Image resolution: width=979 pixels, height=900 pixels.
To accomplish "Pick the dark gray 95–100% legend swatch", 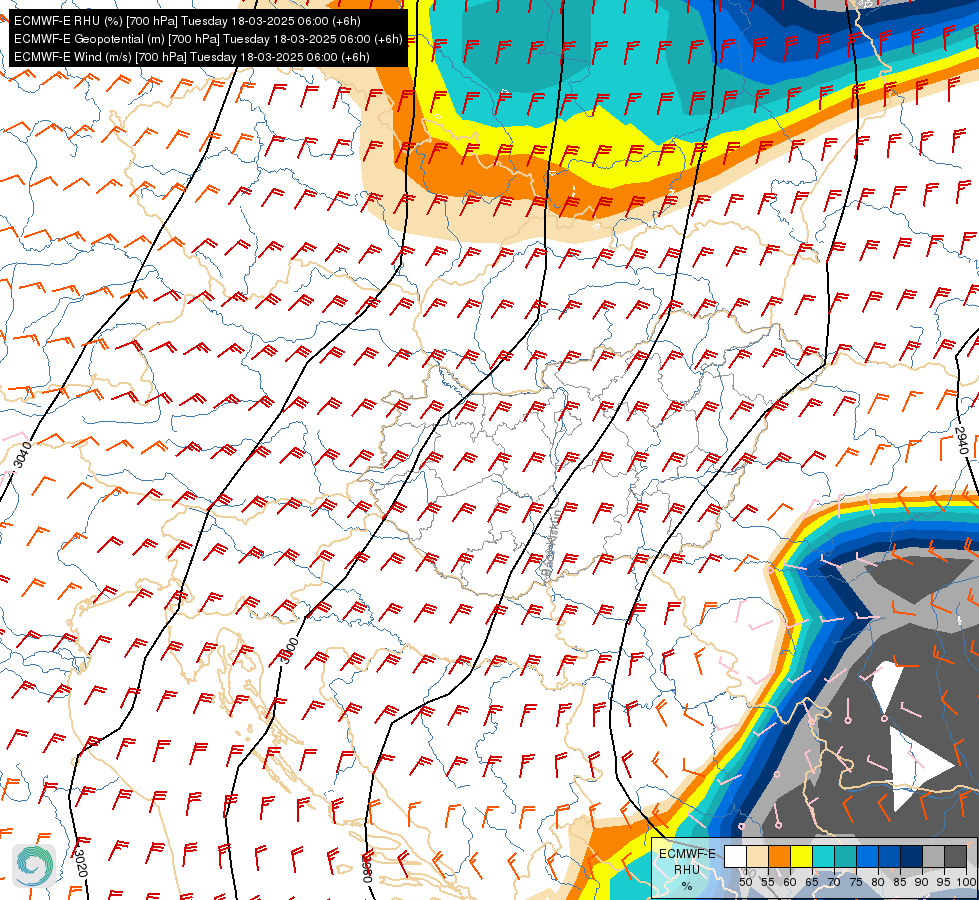I will (955, 856).
